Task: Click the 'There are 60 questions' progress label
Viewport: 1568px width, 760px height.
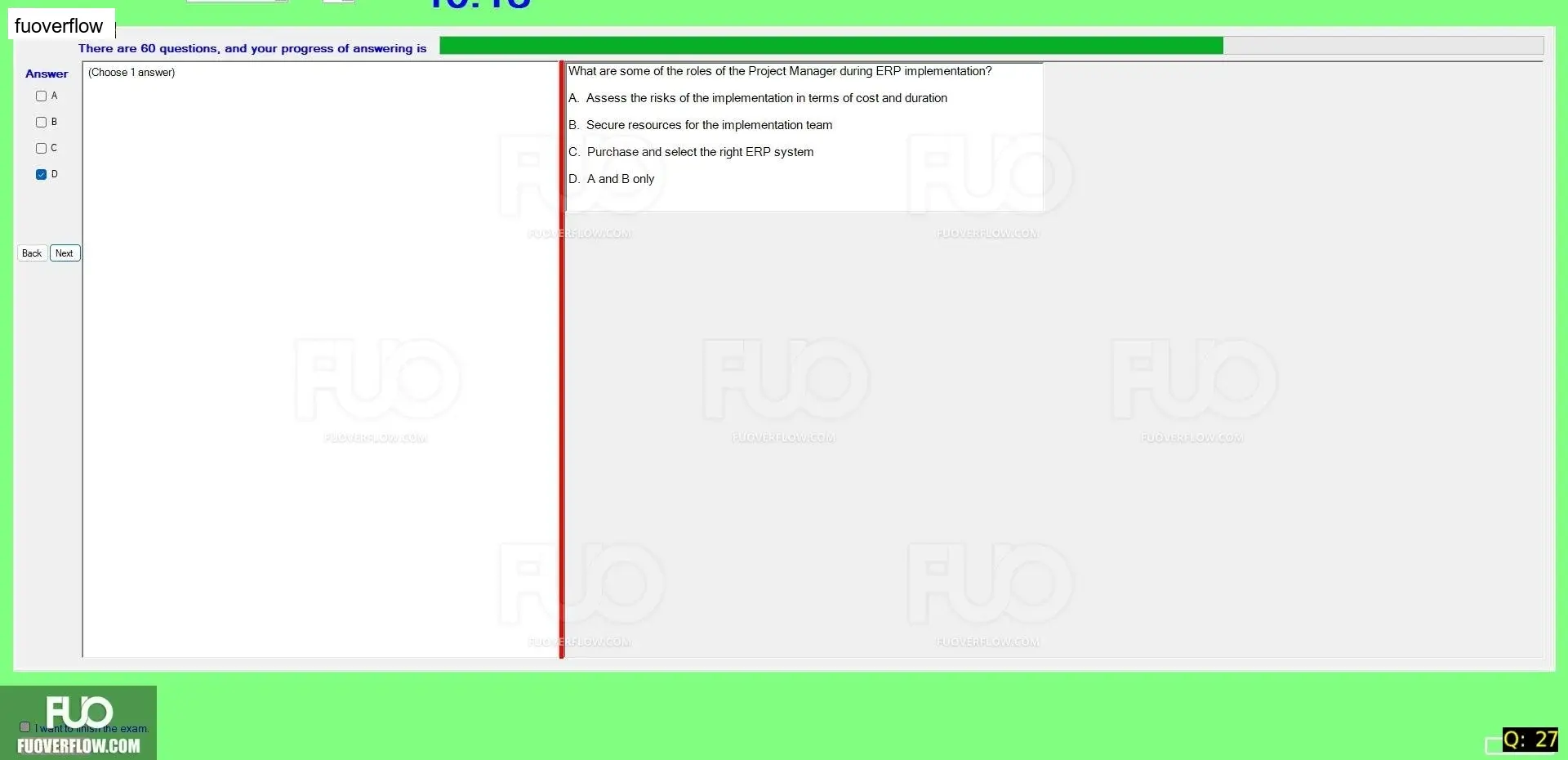Action: point(252,48)
